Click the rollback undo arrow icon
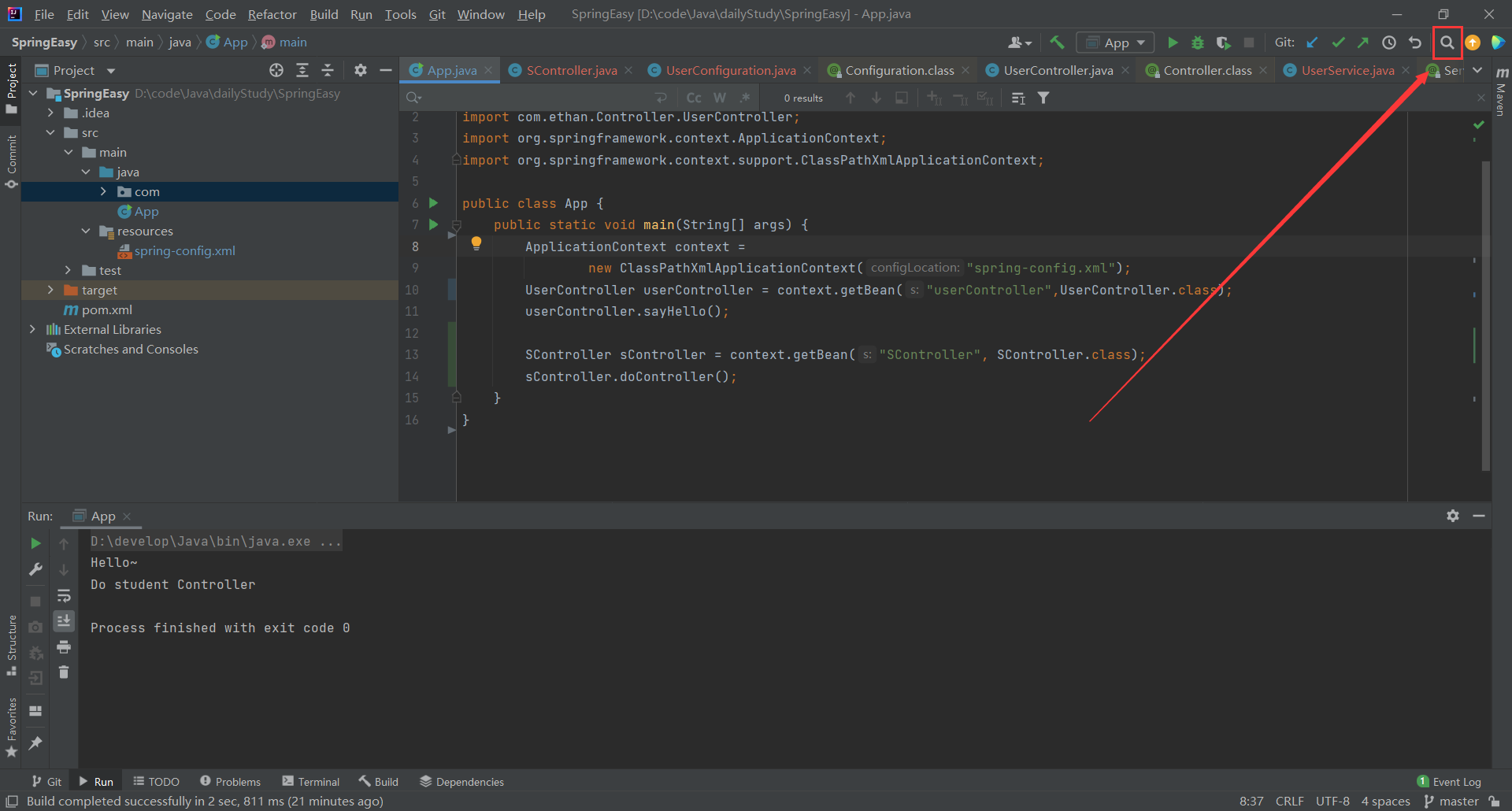The image size is (1512, 811). click(1415, 43)
